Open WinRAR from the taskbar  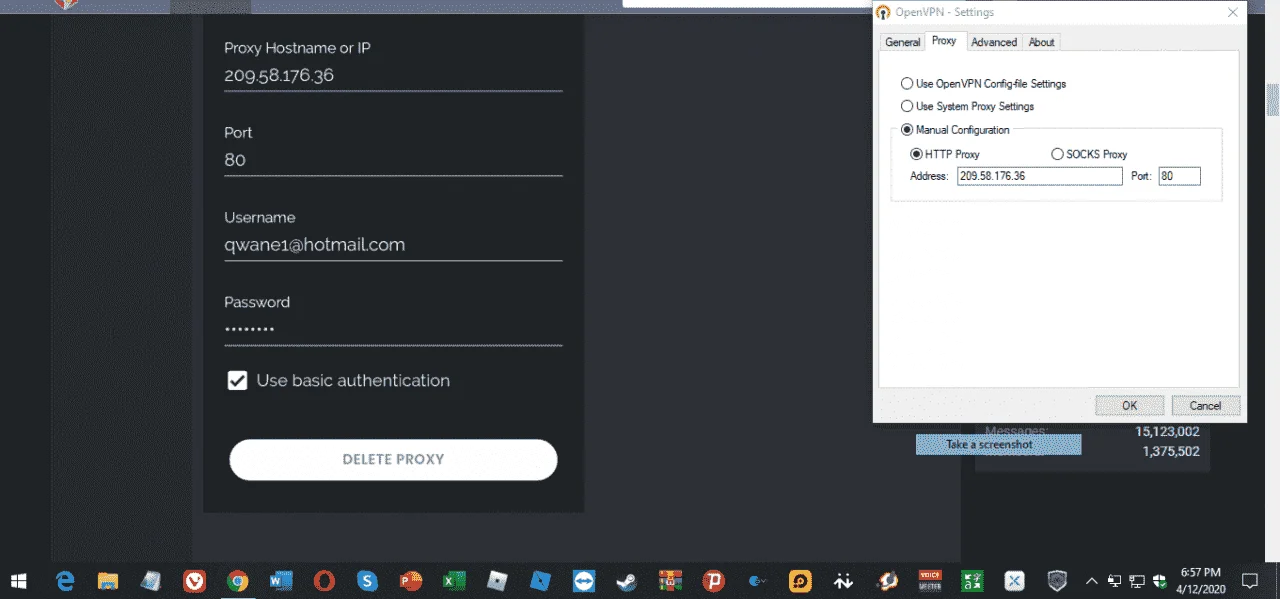[670, 580]
